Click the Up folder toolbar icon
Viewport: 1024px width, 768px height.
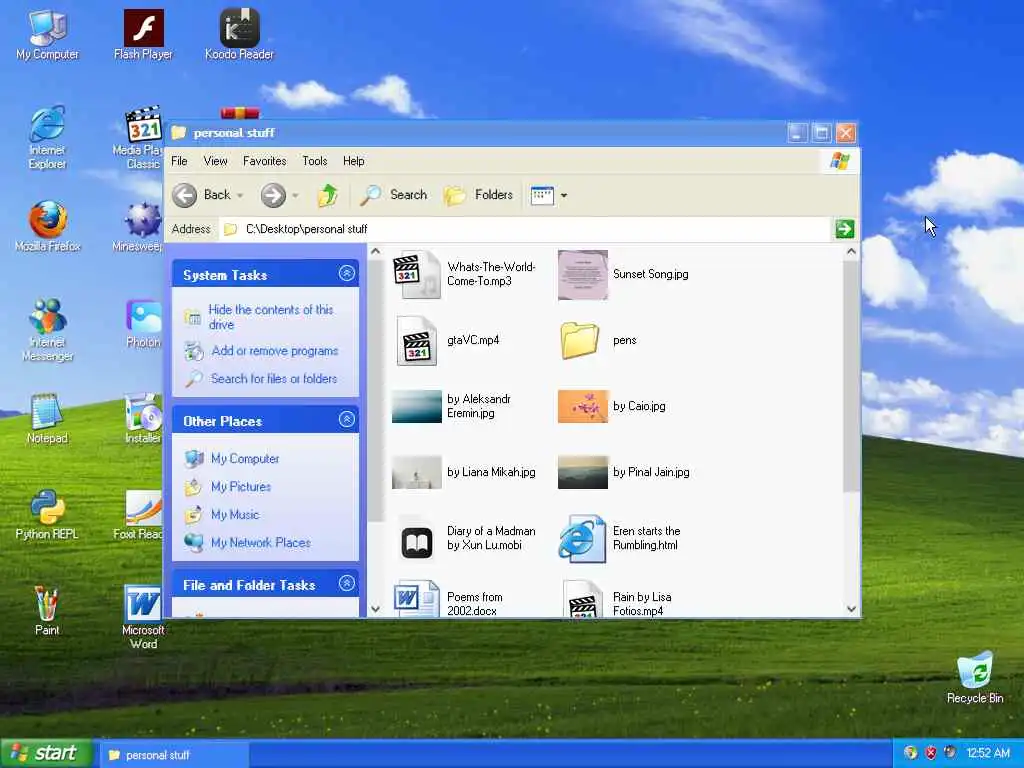pos(327,195)
